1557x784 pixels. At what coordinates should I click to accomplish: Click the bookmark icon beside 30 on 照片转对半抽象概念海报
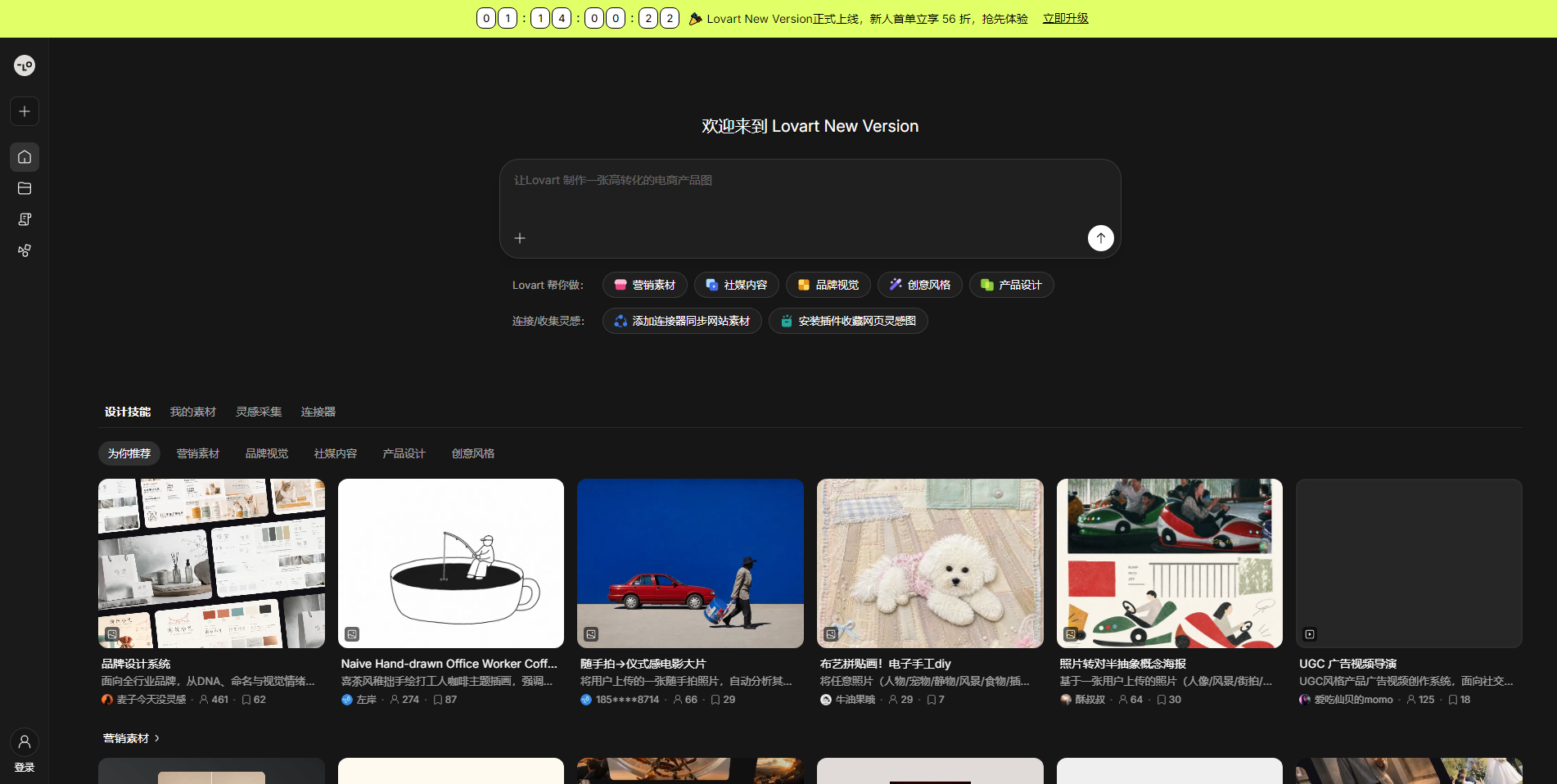(x=1162, y=700)
